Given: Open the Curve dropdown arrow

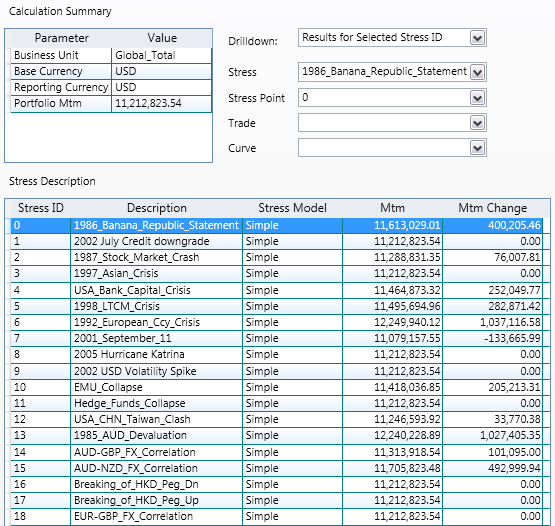Looking at the screenshot, I should point(477,148).
